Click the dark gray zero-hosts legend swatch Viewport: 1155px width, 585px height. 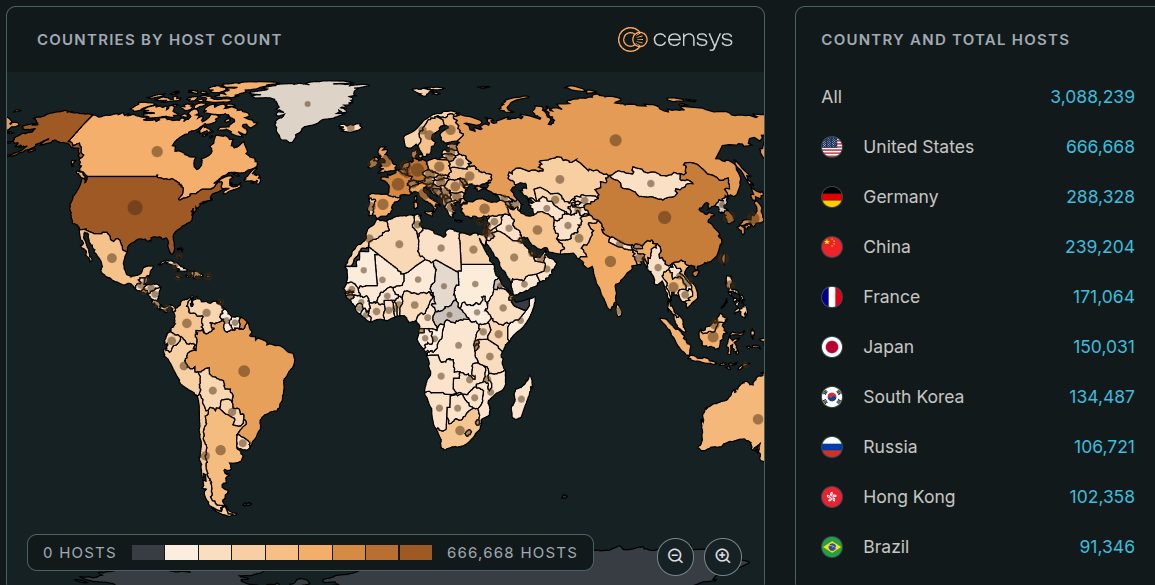[x=147, y=553]
